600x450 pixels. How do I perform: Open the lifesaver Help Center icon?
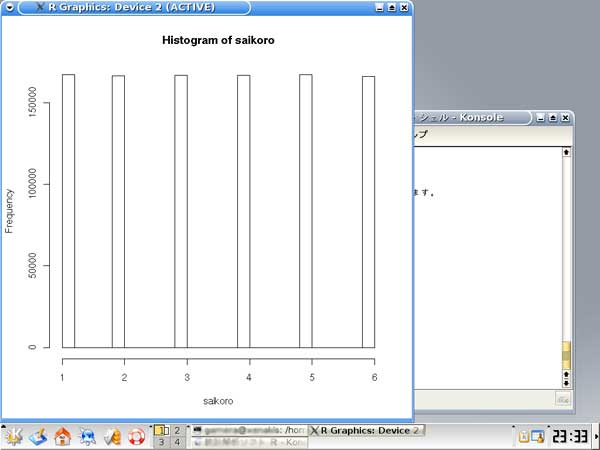pyautogui.click(x=137, y=436)
